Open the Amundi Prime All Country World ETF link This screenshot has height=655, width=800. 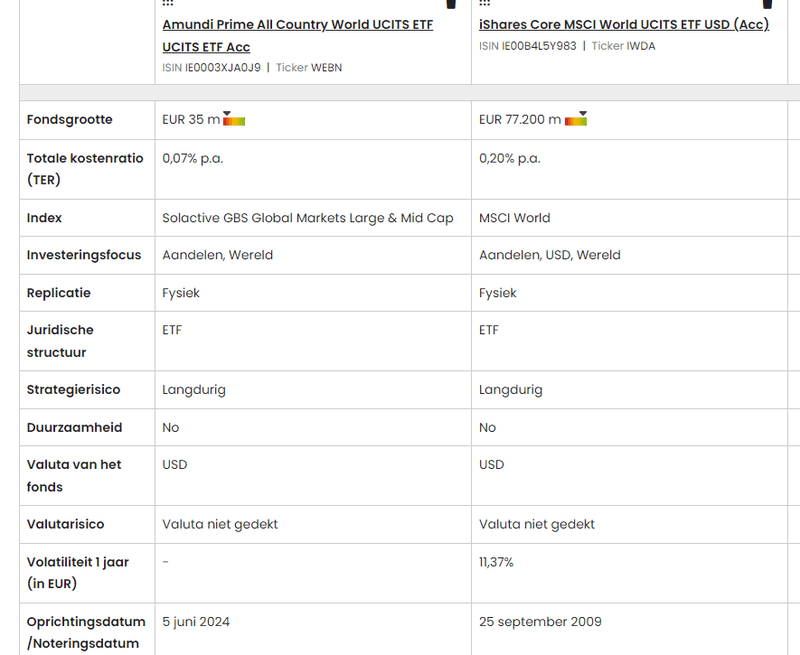297,25
